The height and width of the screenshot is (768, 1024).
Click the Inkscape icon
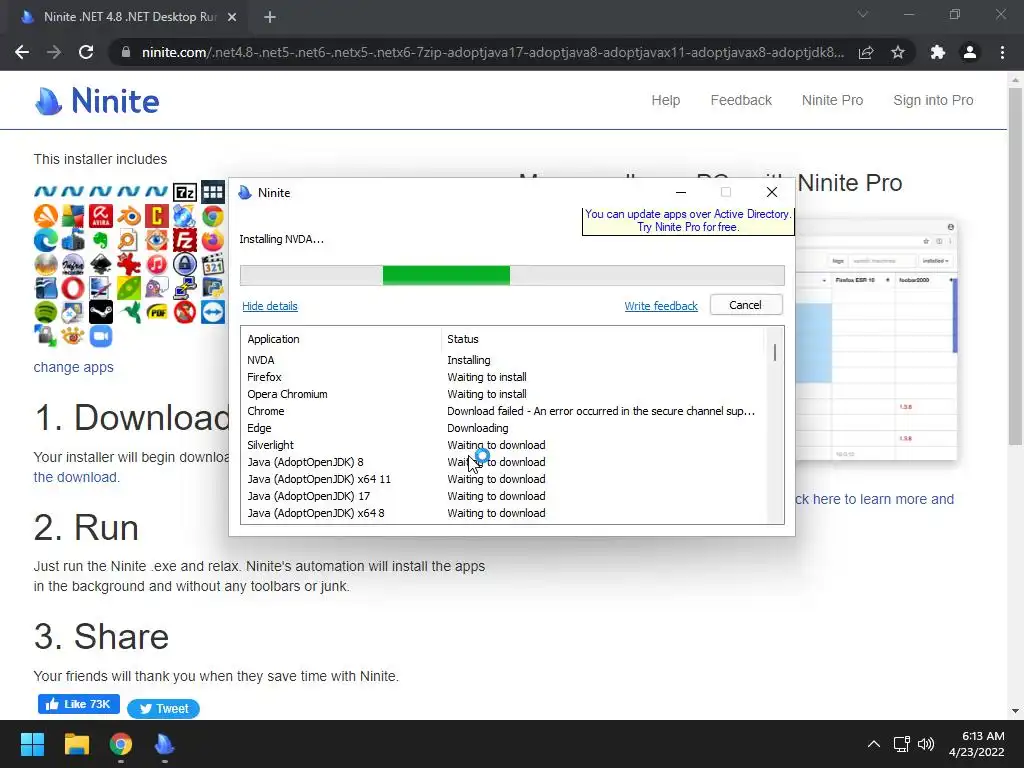click(x=101, y=264)
